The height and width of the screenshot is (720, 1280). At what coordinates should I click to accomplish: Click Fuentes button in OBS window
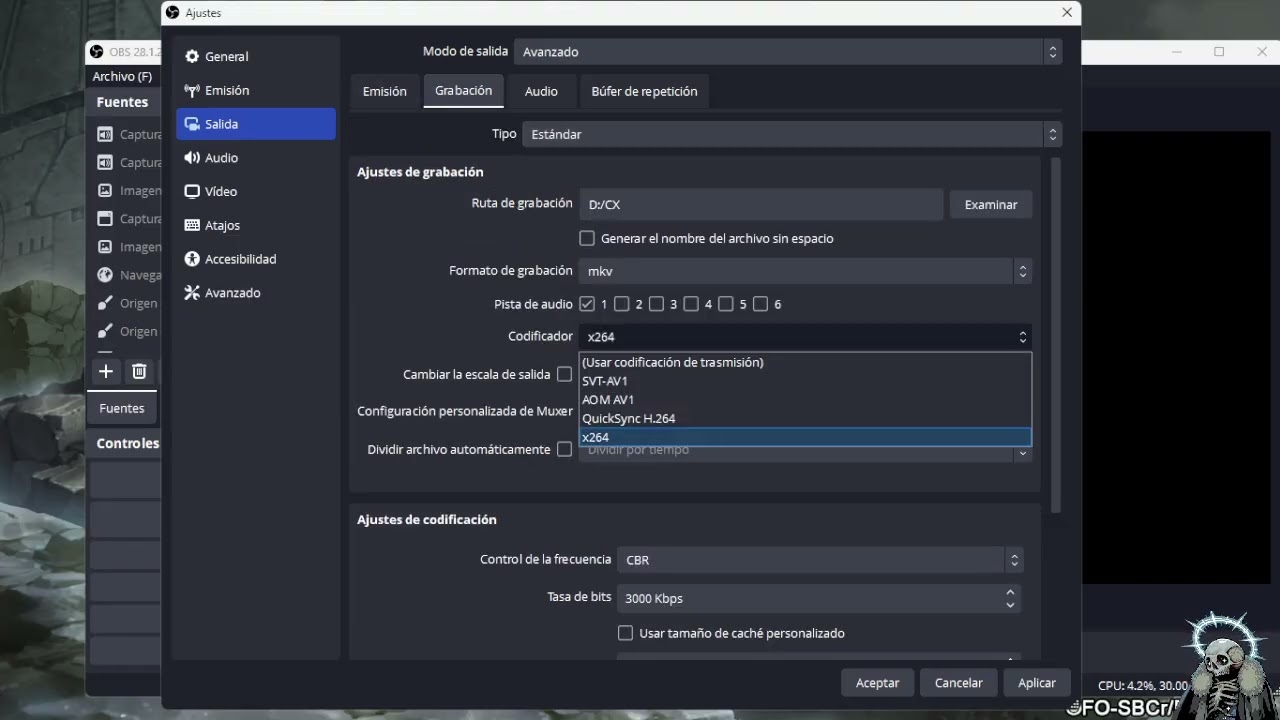(122, 408)
